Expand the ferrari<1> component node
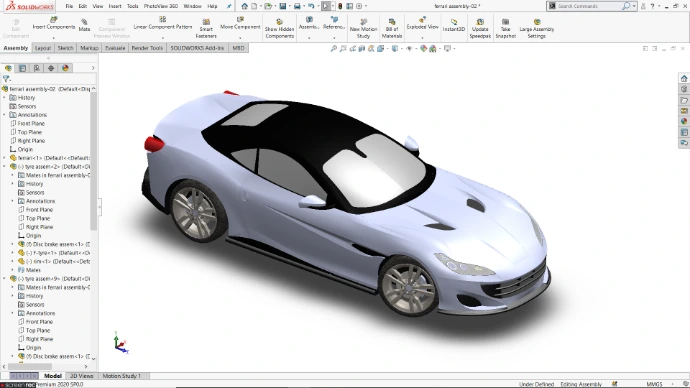Viewport: 690px width, 388px height. [x=5, y=158]
